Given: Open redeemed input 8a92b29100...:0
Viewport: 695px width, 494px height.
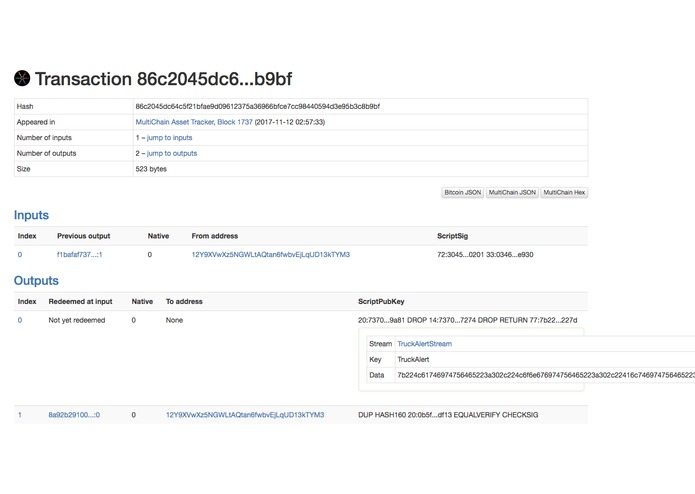Looking at the screenshot, I should [x=74, y=415].
